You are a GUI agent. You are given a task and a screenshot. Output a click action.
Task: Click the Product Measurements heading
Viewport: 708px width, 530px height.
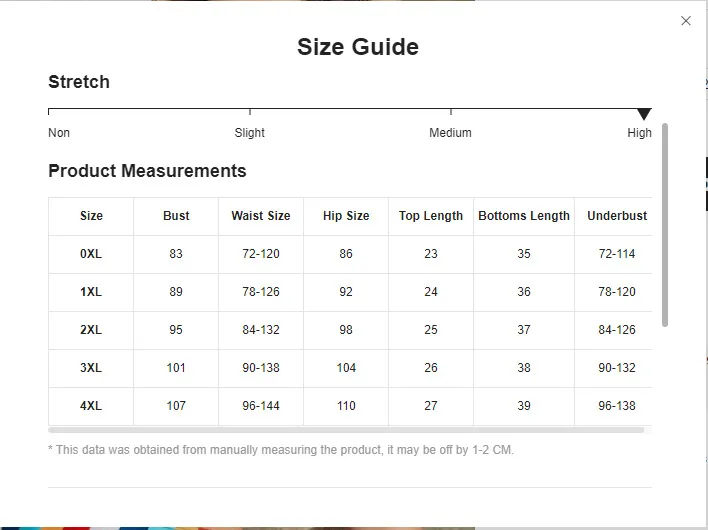(147, 171)
